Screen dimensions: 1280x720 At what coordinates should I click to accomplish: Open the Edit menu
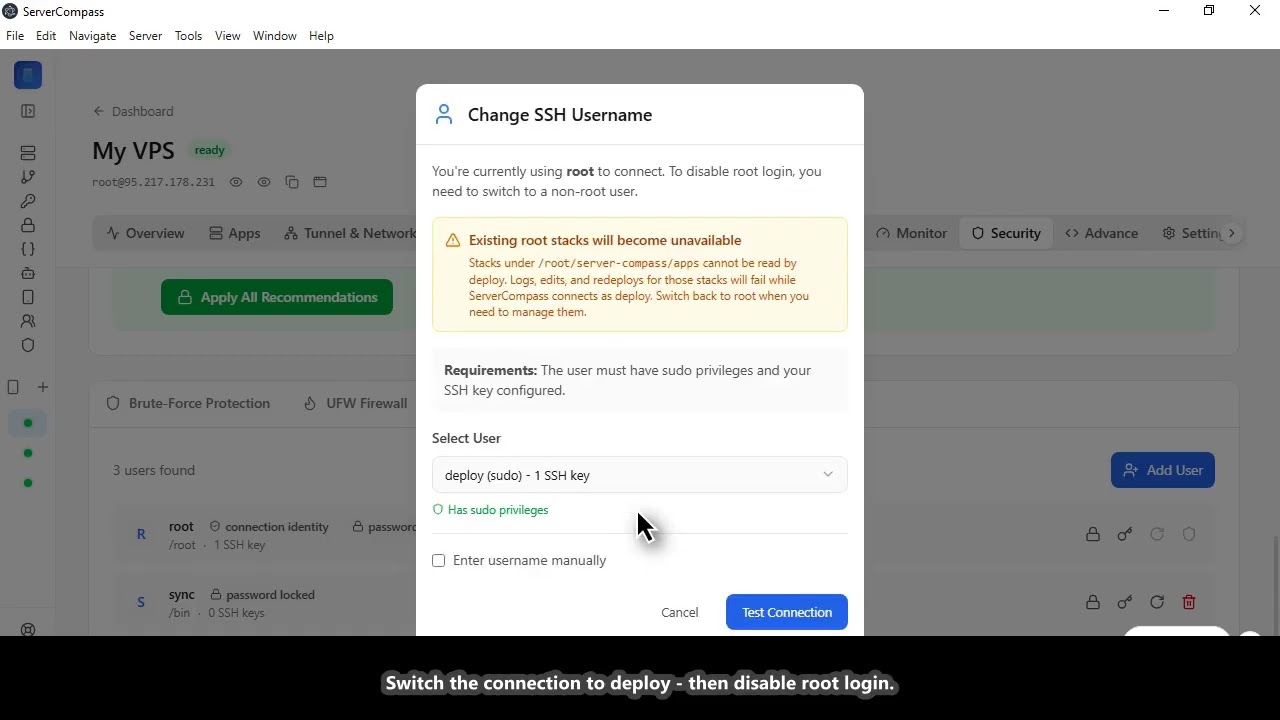click(46, 36)
